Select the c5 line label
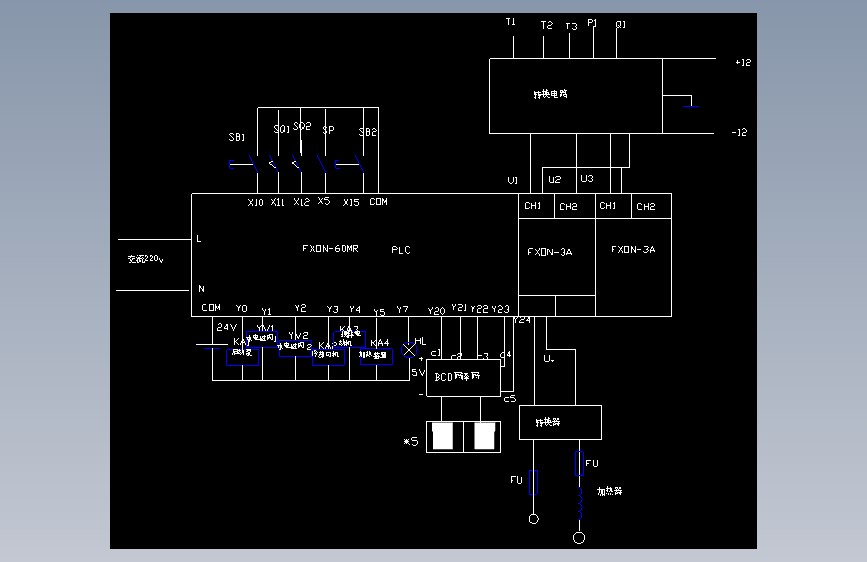Screen dimensions: 867x562 (x=509, y=398)
